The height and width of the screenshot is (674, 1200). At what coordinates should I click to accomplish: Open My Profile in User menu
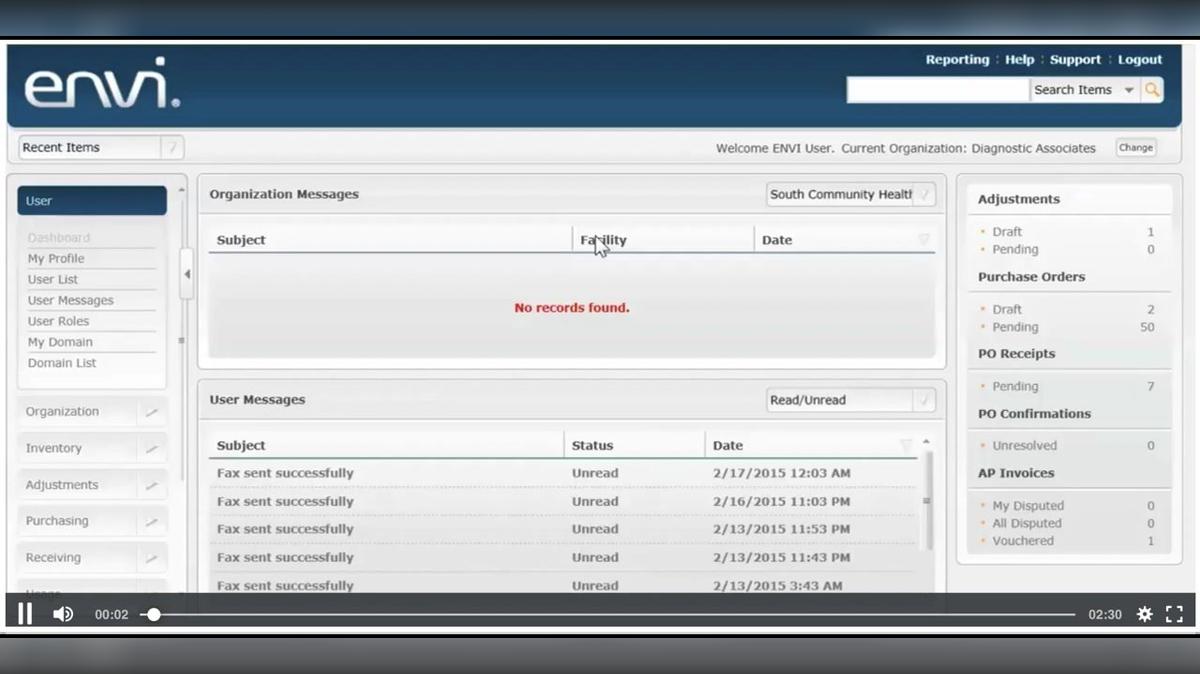56,259
